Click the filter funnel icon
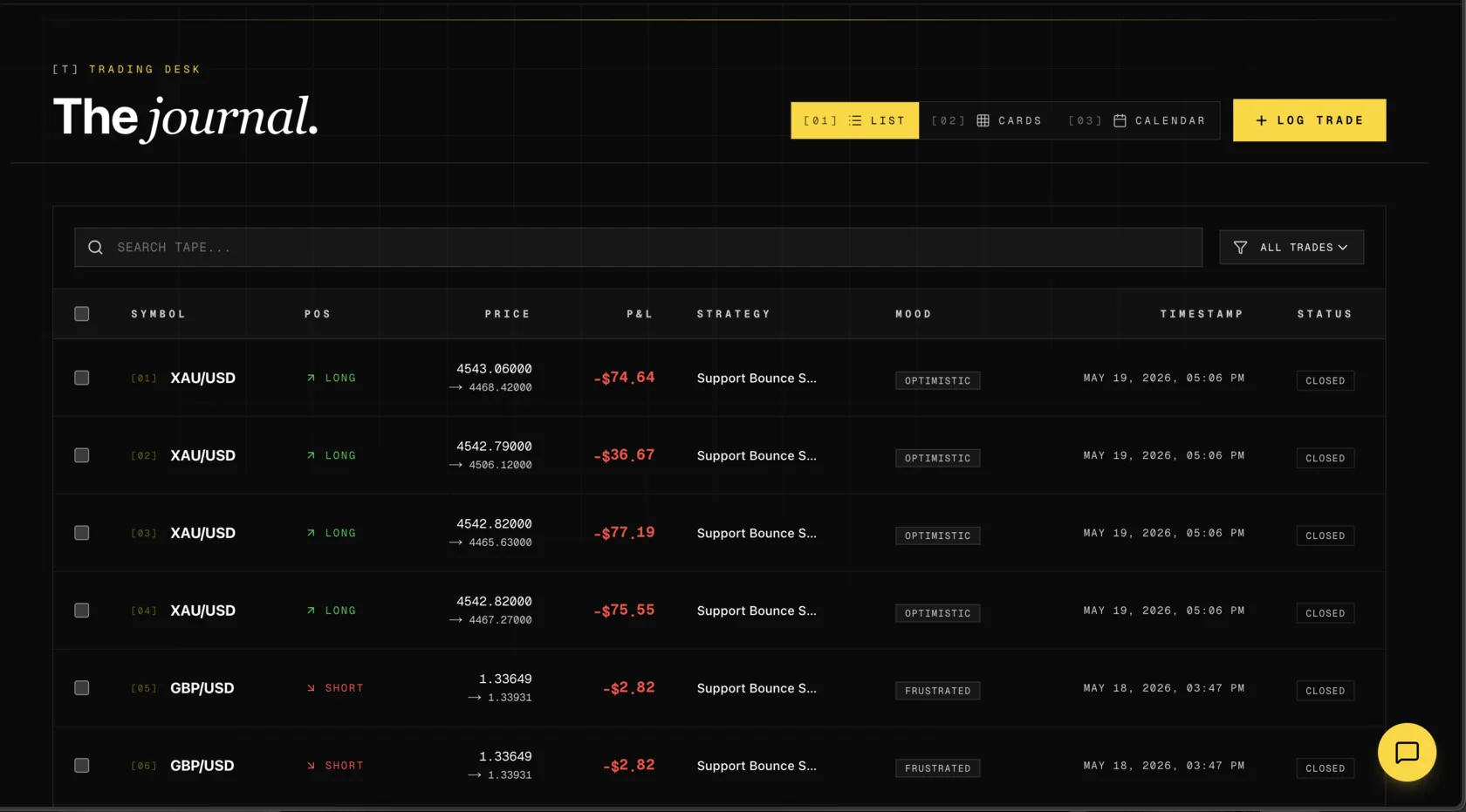1466x812 pixels. 1240,248
